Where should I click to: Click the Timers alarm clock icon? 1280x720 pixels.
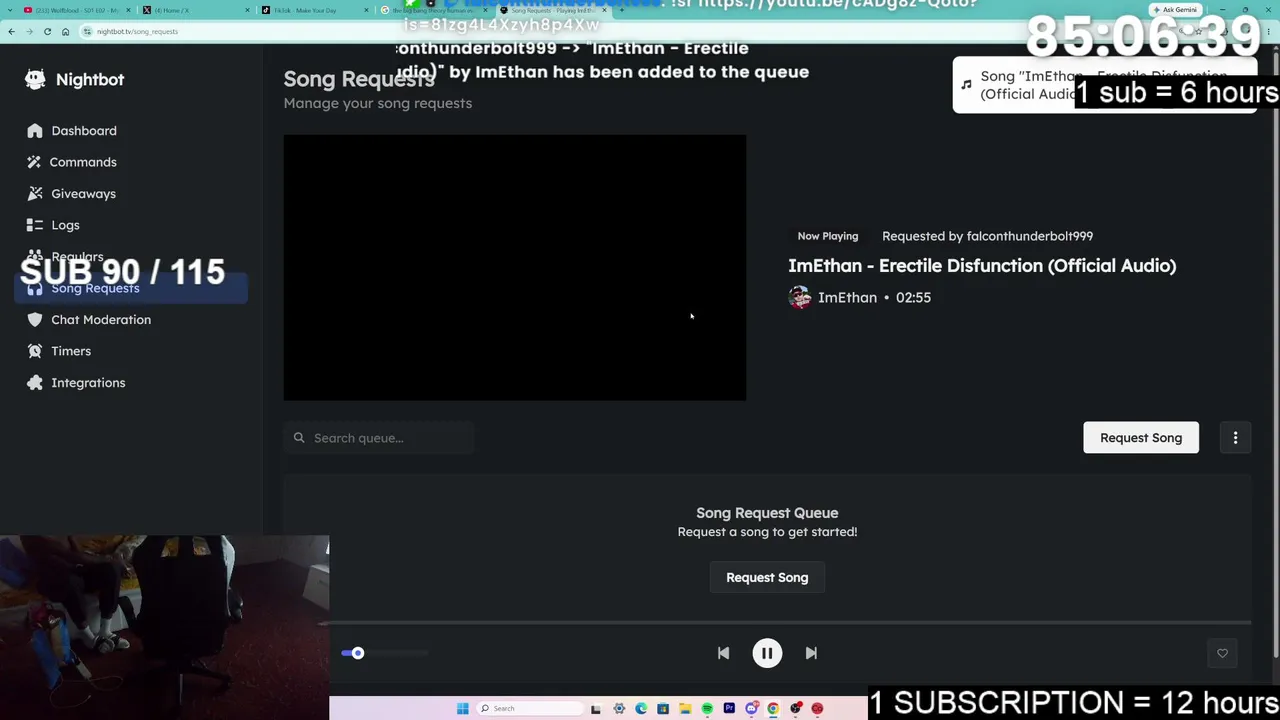pos(35,351)
